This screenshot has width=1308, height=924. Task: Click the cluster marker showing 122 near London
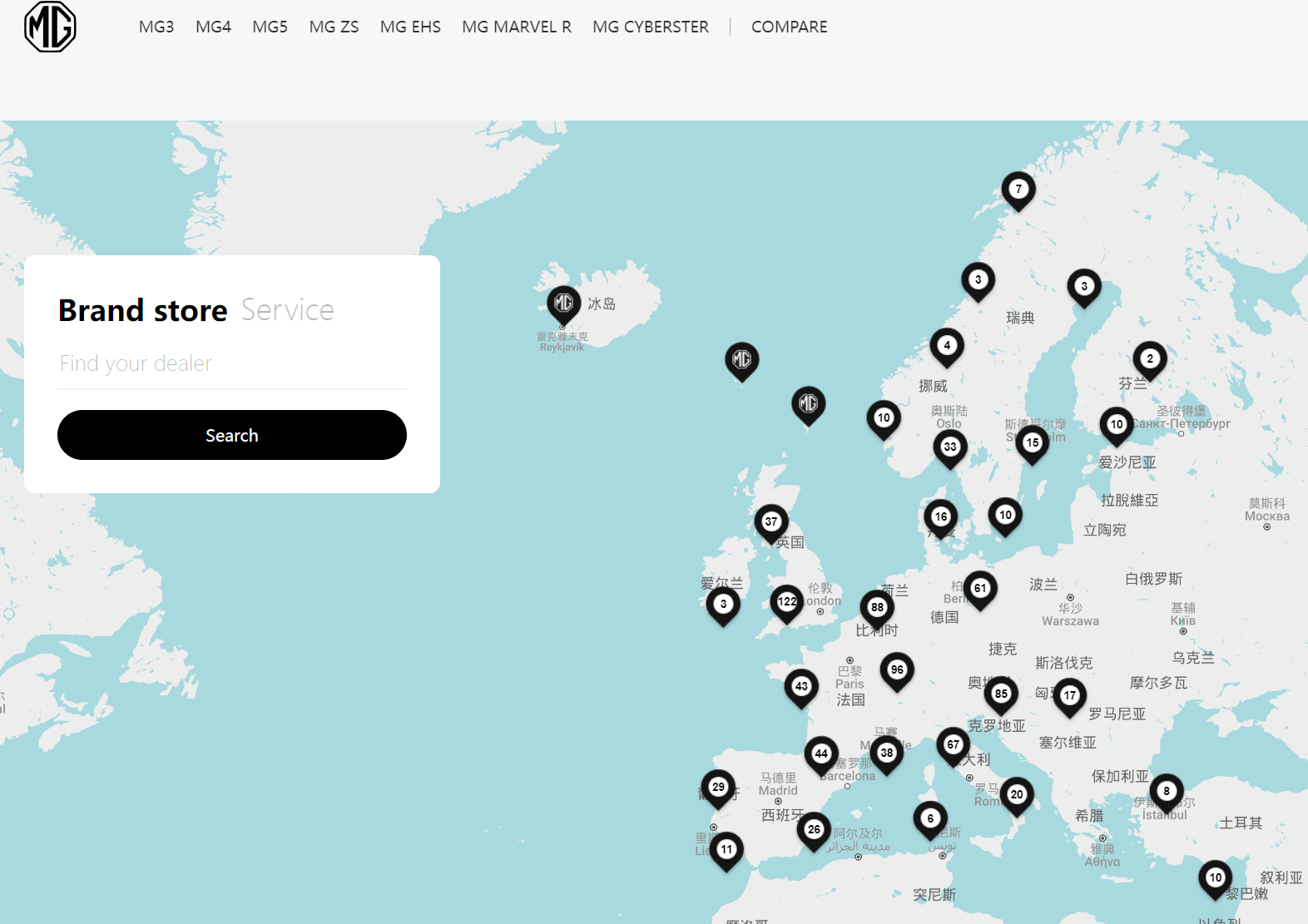pyautogui.click(x=786, y=601)
